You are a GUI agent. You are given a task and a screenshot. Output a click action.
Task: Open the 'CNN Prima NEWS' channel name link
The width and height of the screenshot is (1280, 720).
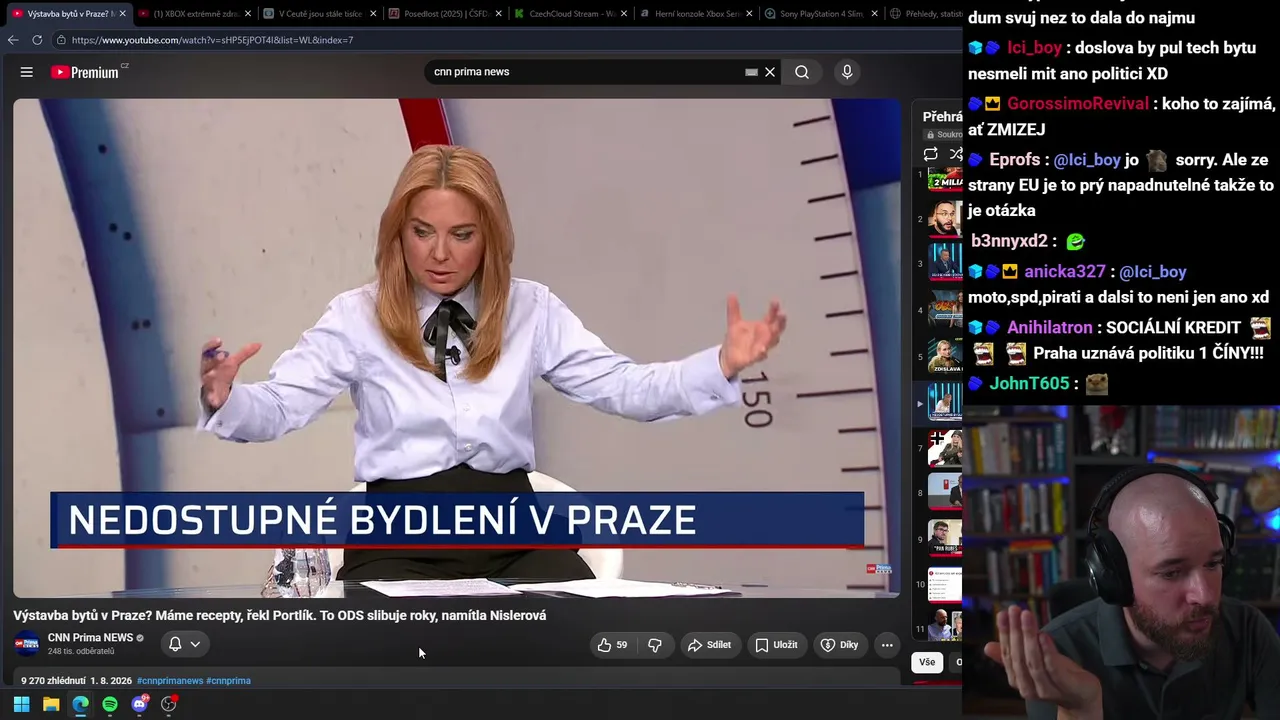pos(90,638)
